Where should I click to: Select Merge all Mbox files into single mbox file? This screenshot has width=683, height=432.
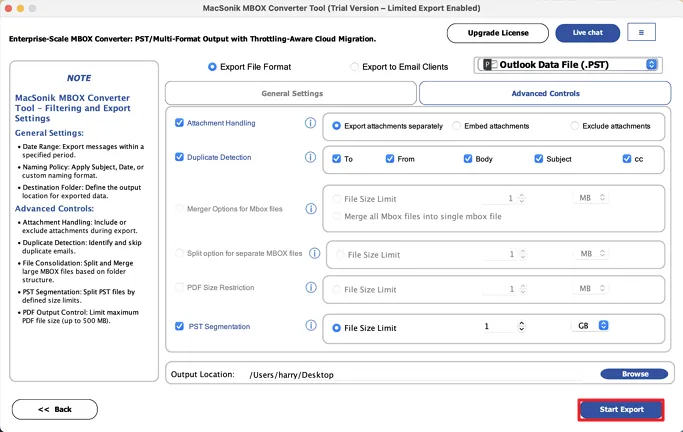(336, 216)
